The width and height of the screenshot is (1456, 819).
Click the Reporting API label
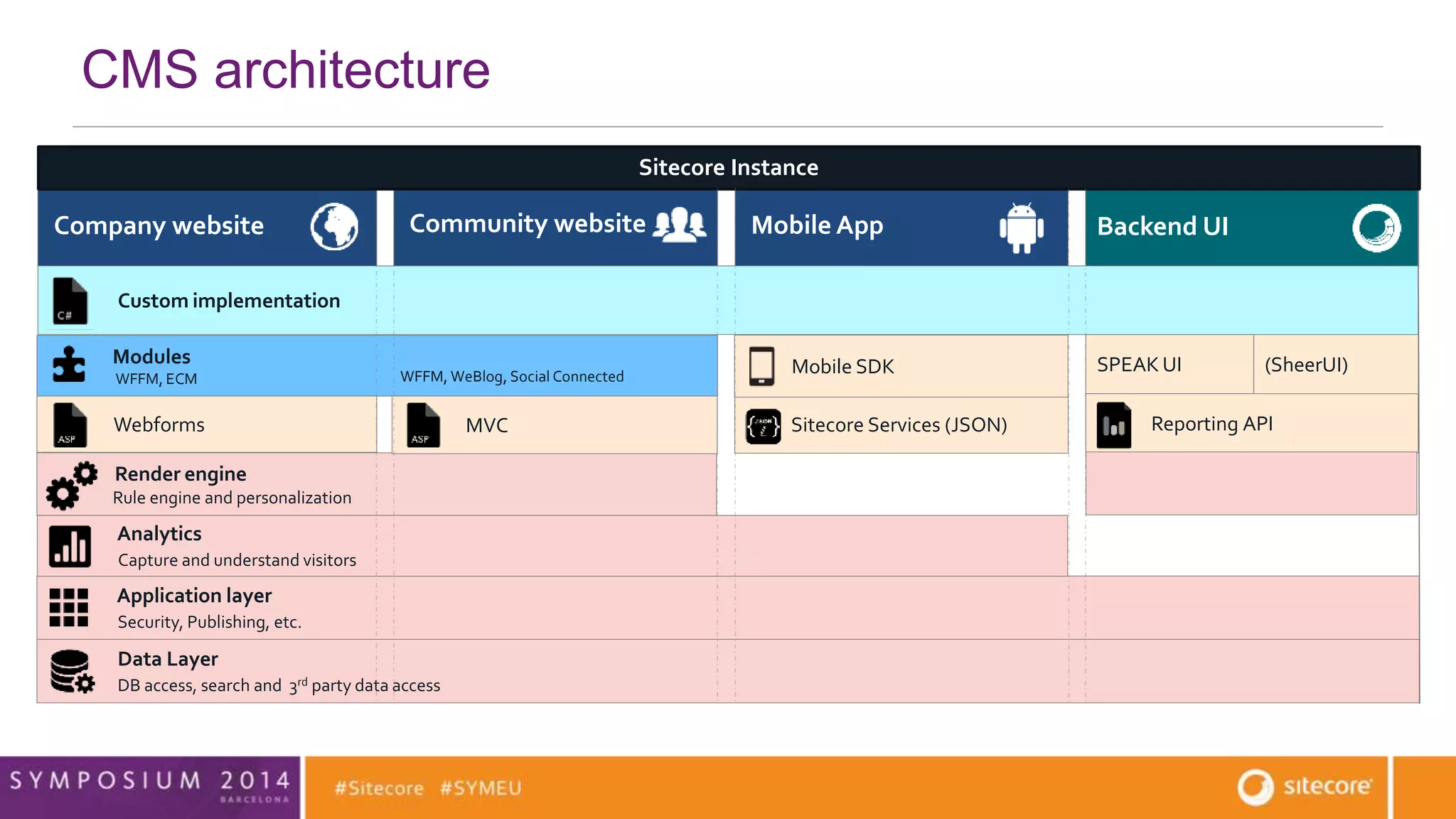[1212, 424]
